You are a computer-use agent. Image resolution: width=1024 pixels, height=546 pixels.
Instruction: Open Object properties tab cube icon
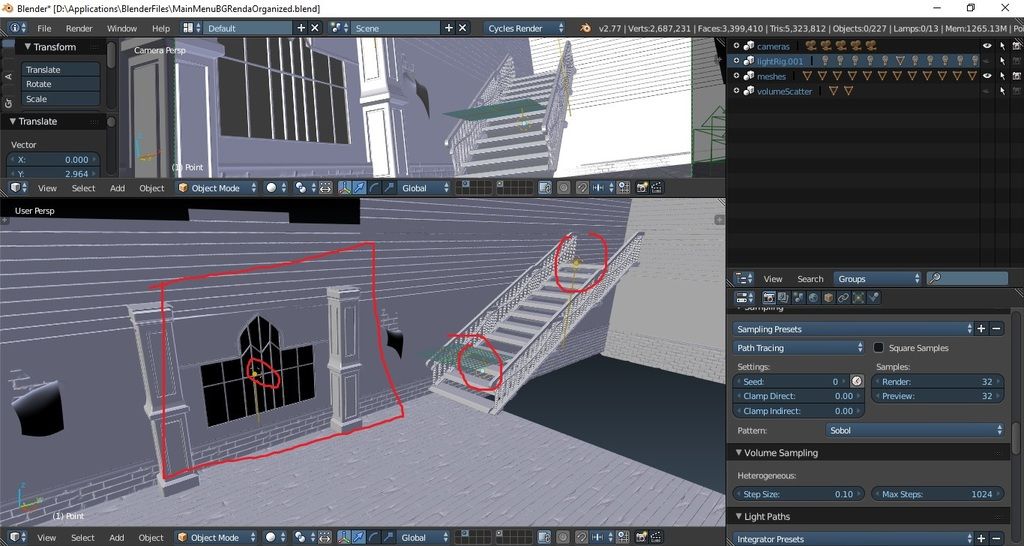[828, 297]
